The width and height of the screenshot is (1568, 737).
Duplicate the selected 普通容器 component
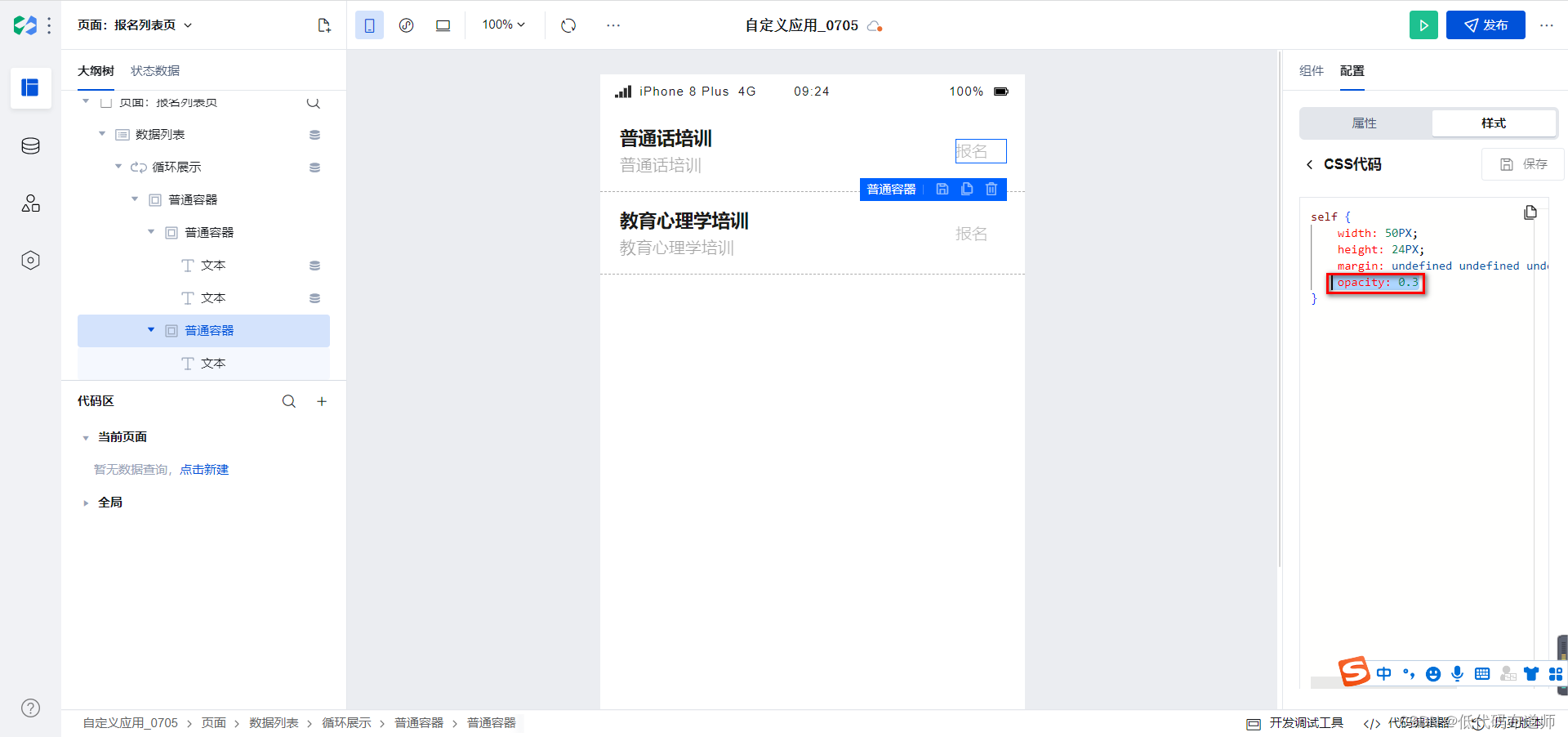(967, 189)
